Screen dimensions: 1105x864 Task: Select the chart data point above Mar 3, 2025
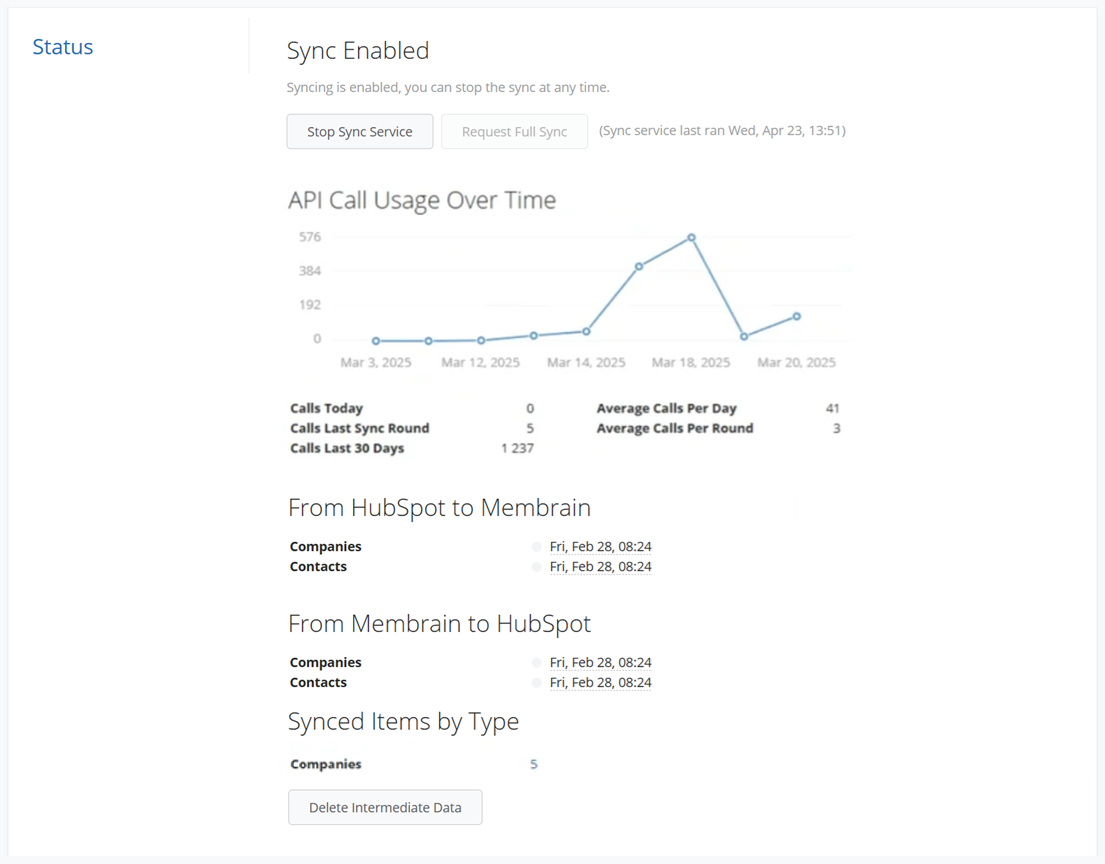376,341
